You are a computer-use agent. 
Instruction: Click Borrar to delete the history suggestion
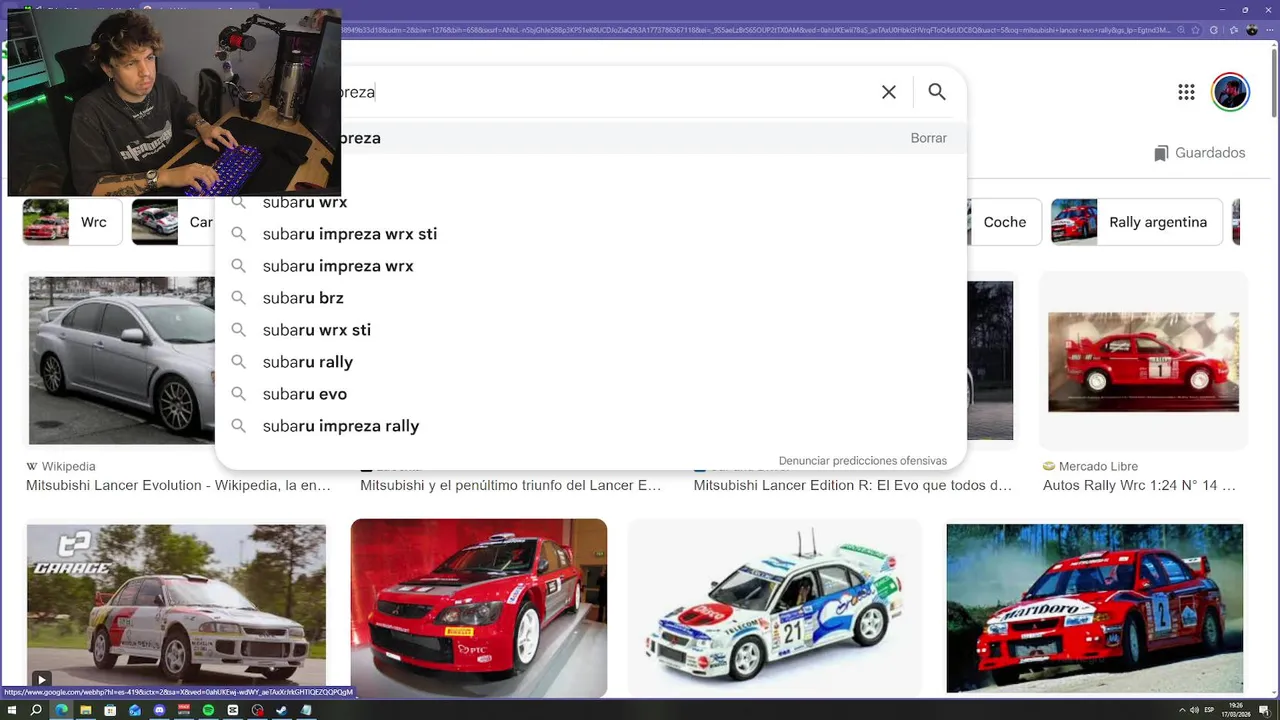[x=928, y=138]
